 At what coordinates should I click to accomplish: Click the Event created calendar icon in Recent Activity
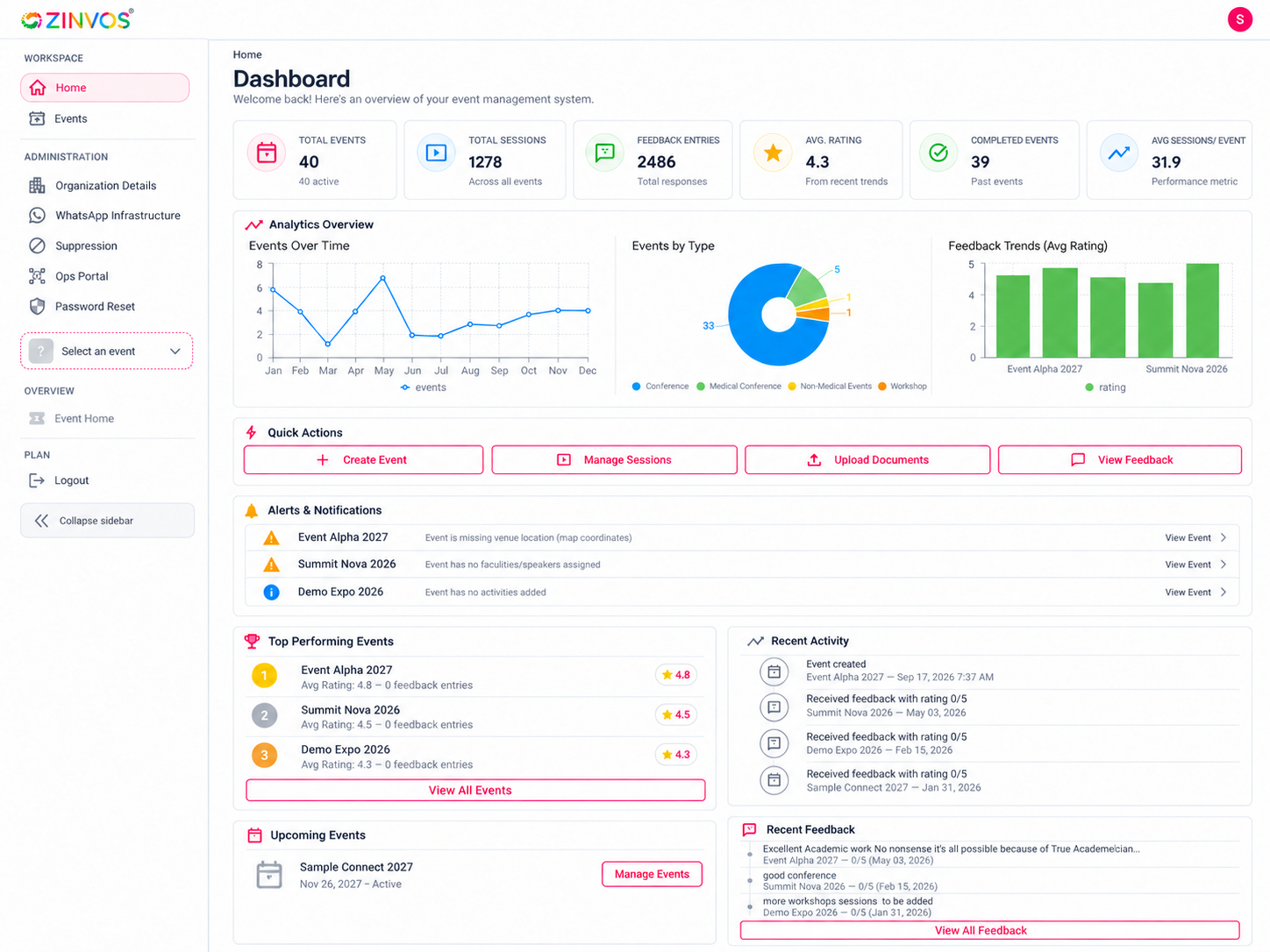click(x=774, y=671)
